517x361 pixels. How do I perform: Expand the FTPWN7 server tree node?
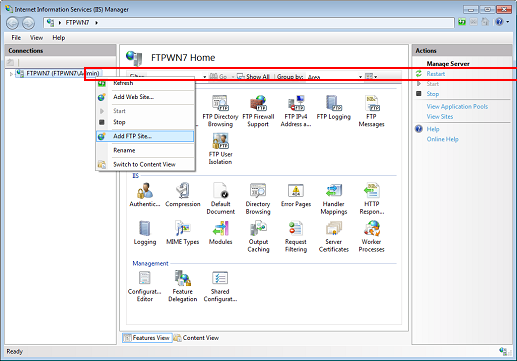[x=11, y=74]
